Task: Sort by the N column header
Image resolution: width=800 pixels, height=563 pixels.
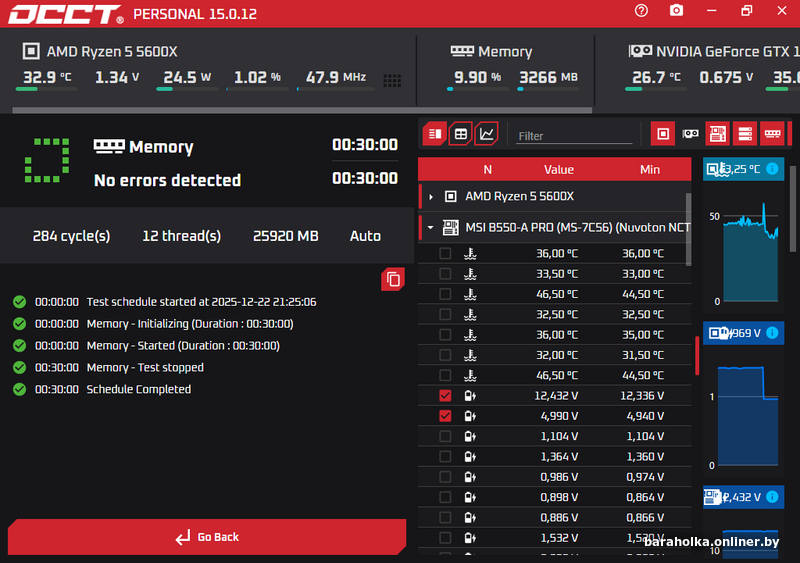Action: (488, 169)
